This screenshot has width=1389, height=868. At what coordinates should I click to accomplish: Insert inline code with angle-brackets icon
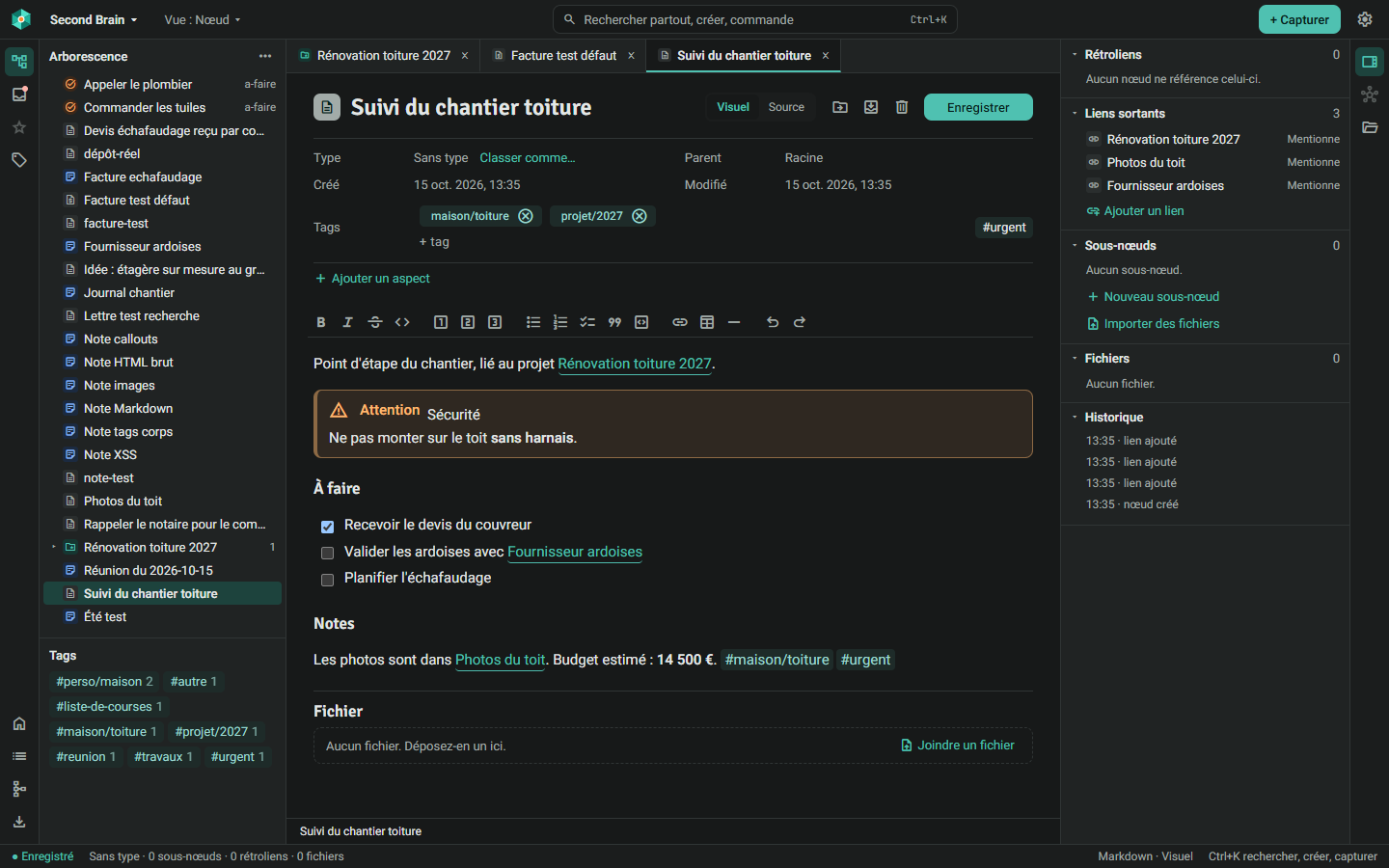(402, 322)
